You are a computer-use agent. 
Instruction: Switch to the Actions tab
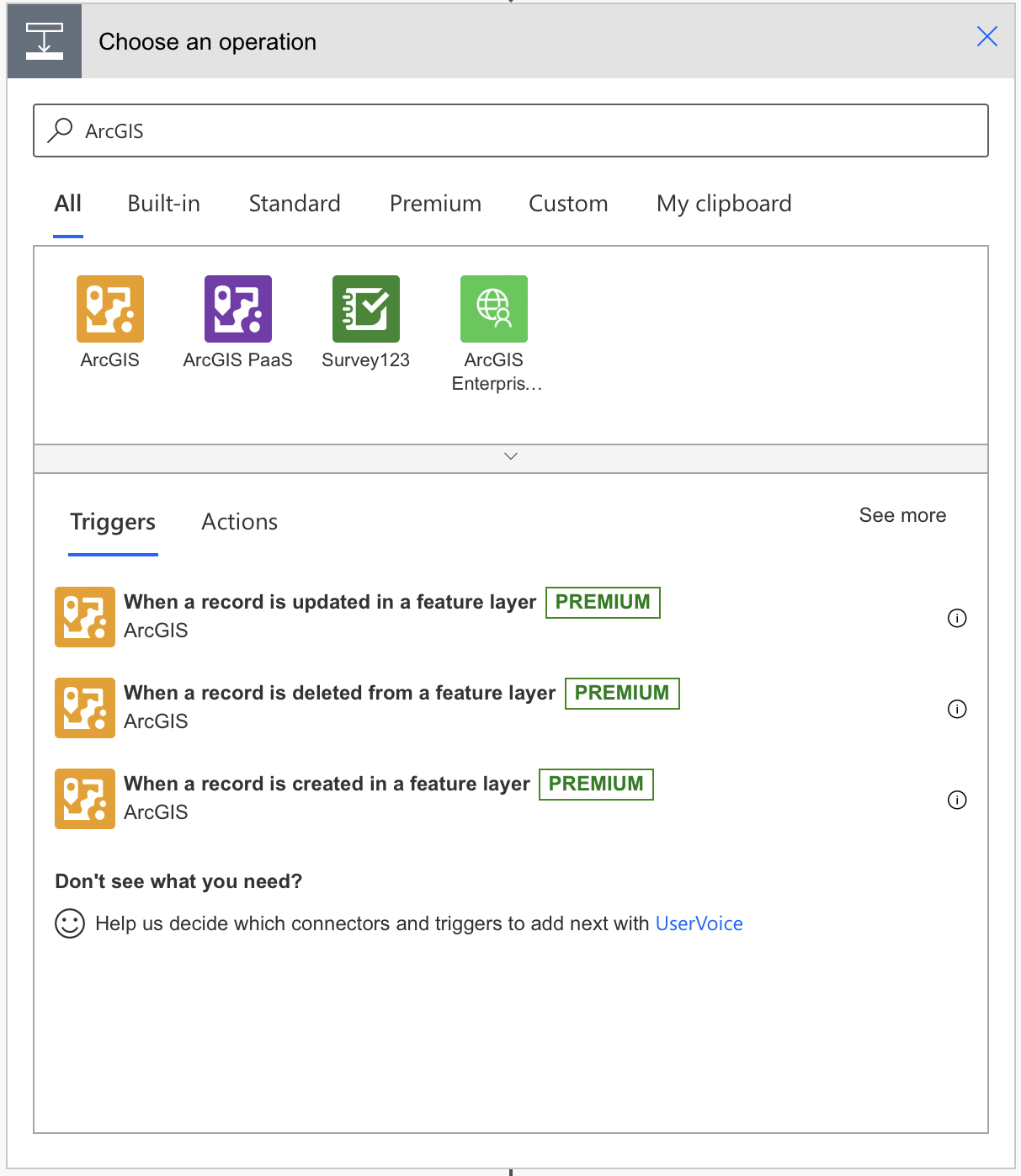240,522
